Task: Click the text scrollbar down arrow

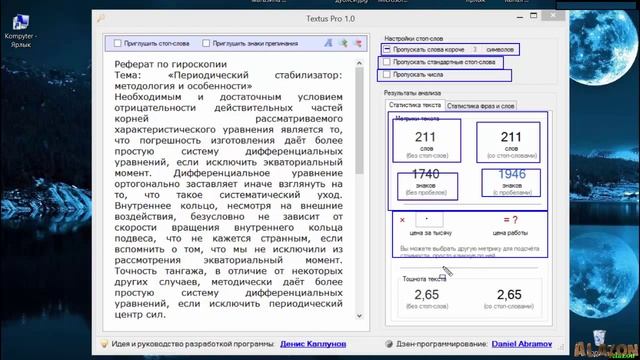Action: (x=359, y=316)
